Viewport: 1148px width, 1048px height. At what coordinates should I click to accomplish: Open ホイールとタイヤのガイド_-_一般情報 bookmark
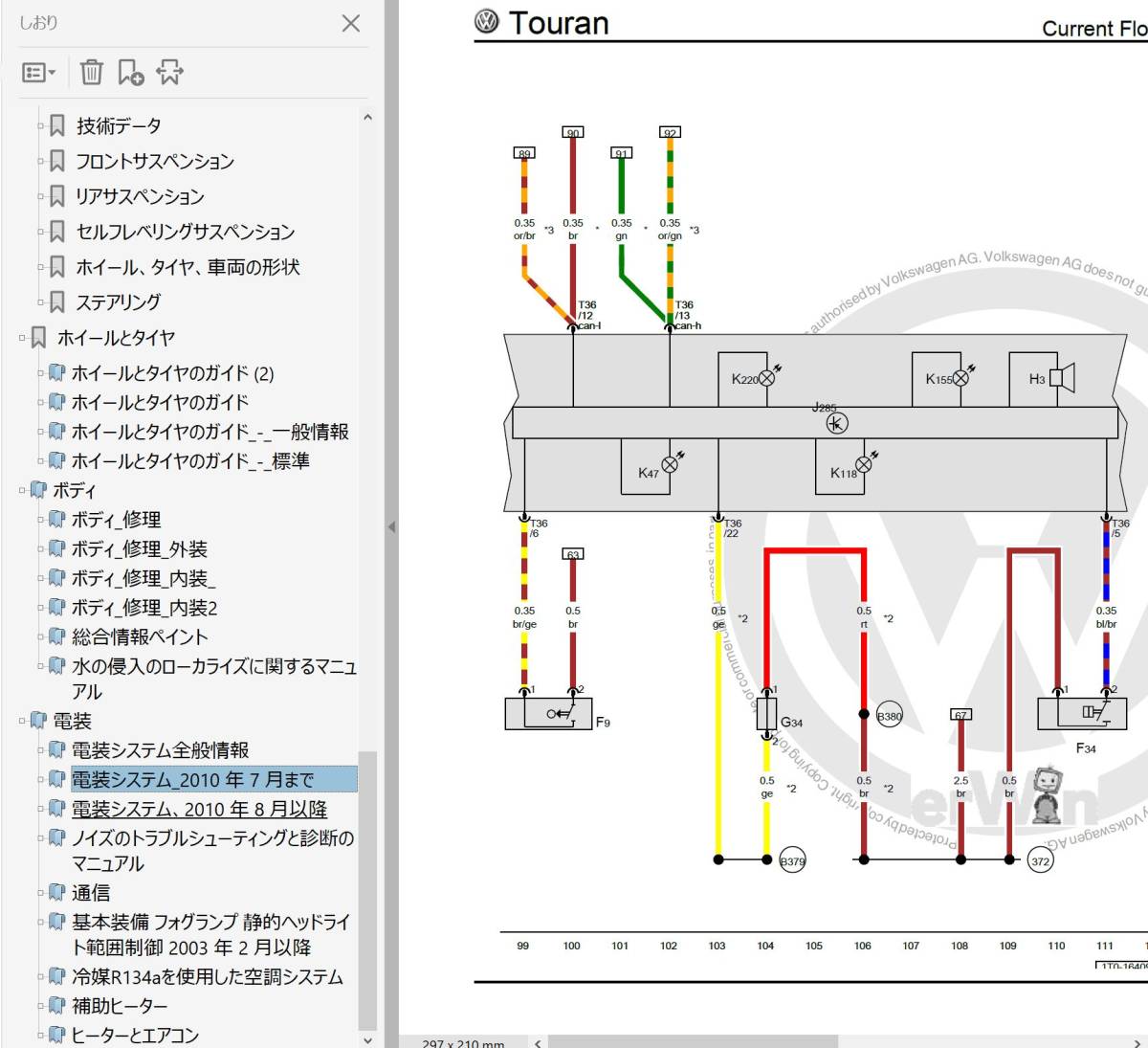tap(210, 432)
